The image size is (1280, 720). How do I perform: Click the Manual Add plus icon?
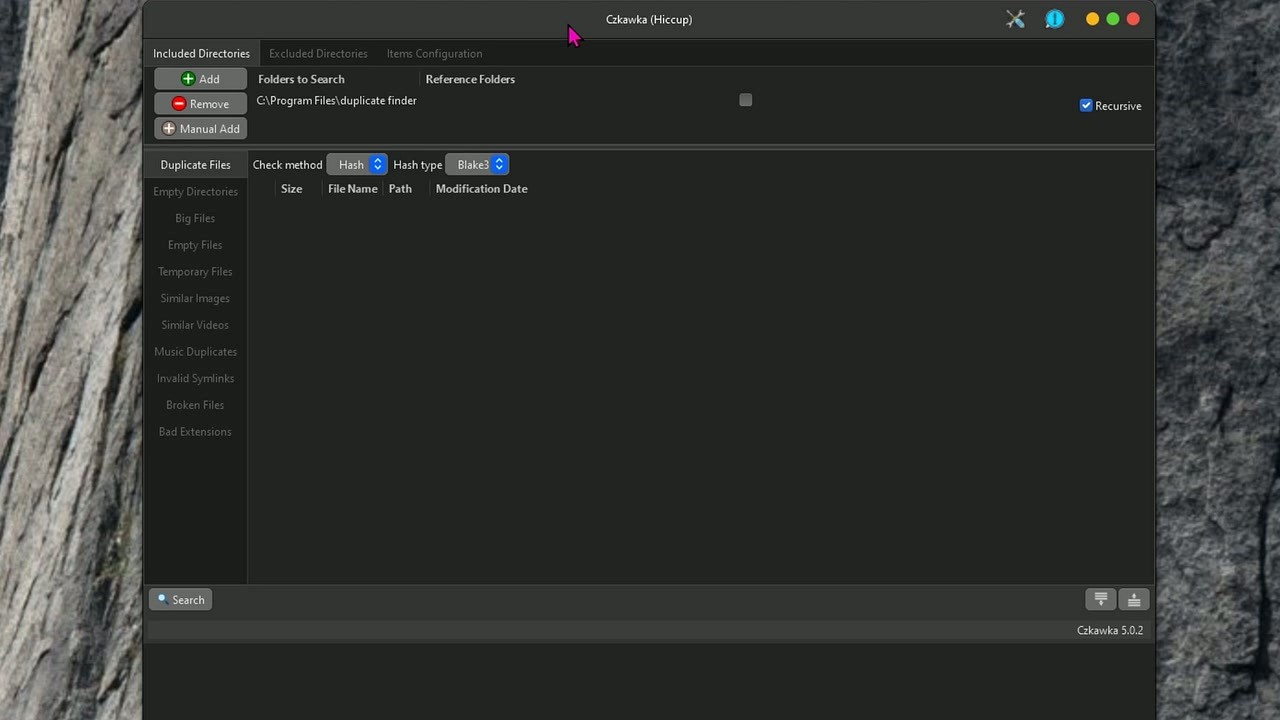coord(169,128)
